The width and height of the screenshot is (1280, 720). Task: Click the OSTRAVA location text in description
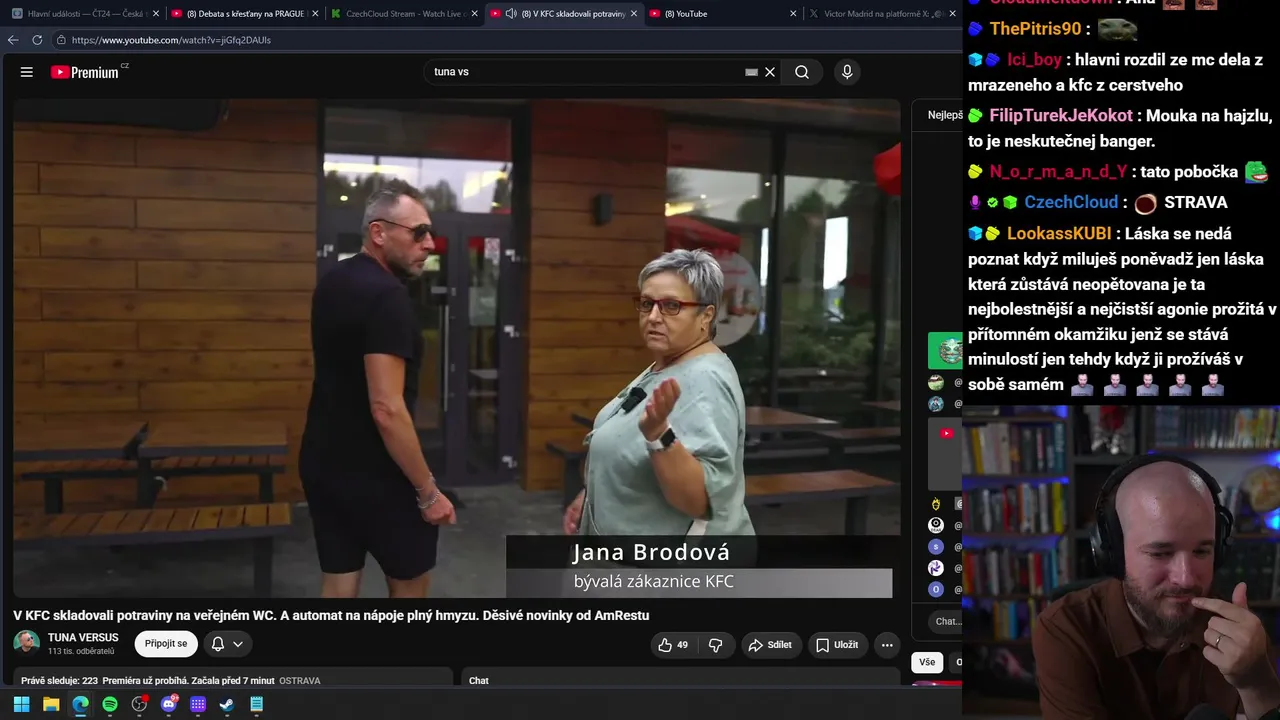(300, 681)
